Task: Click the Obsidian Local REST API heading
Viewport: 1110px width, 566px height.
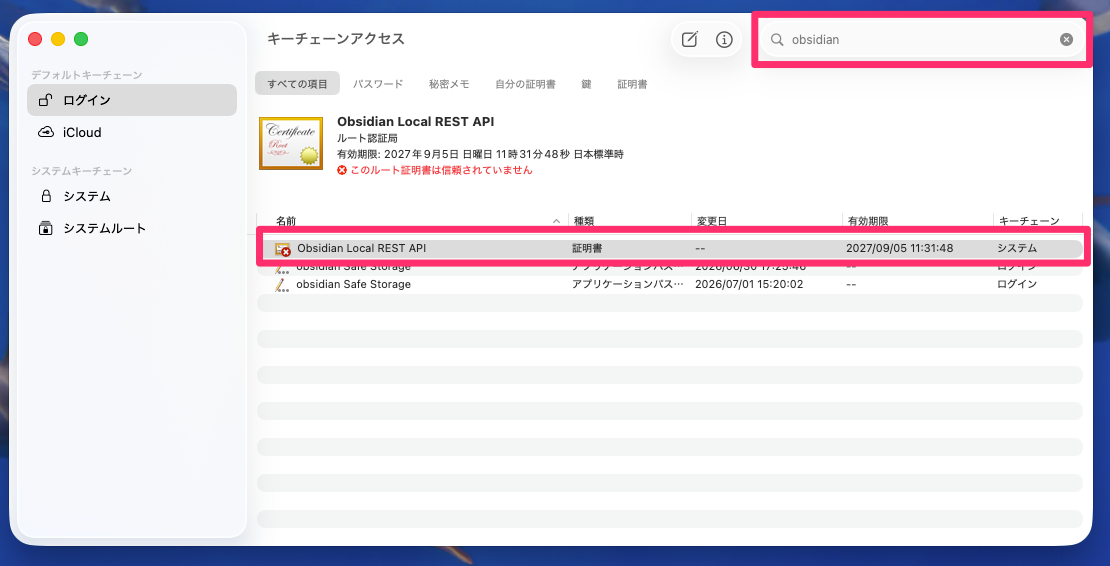Action: pos(416,122)
